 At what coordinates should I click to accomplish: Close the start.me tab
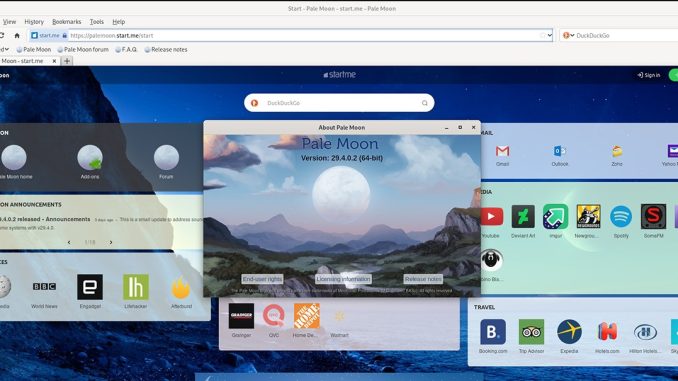coord(54,61)
